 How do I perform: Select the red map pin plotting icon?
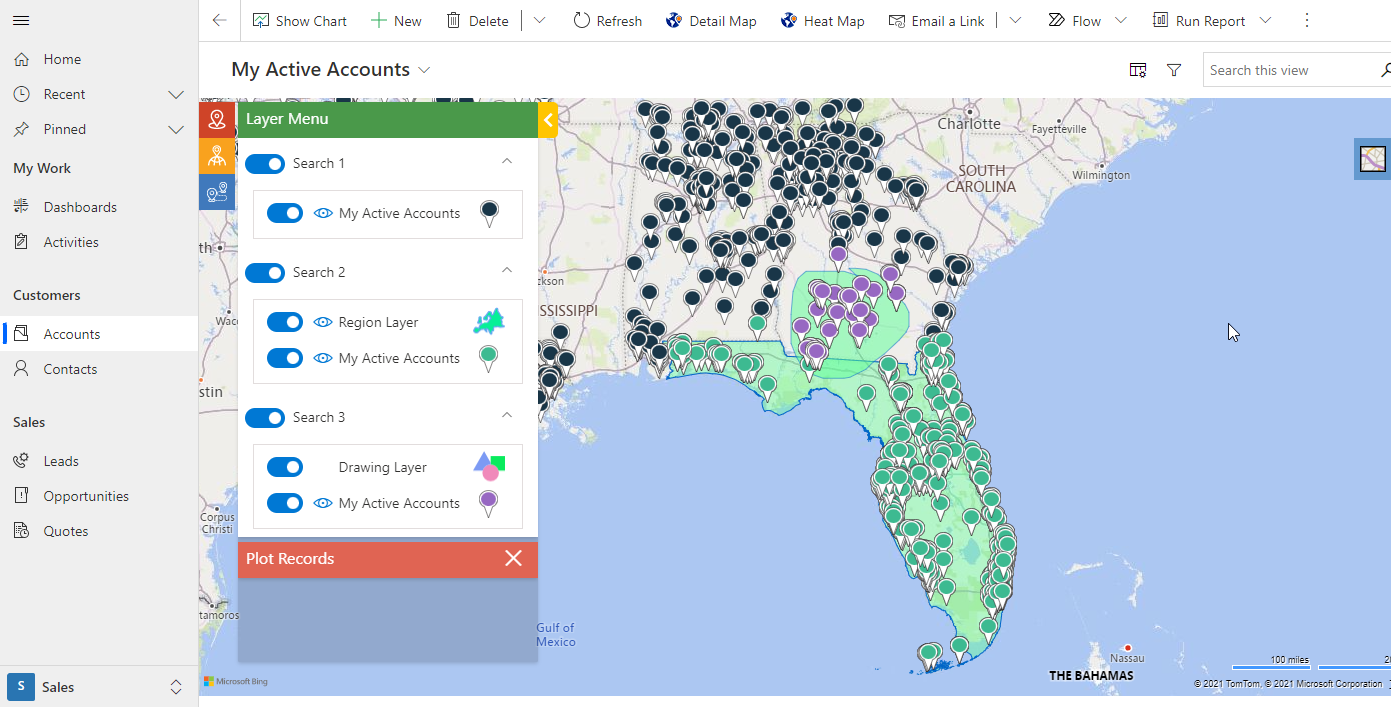tap(217, 119)
